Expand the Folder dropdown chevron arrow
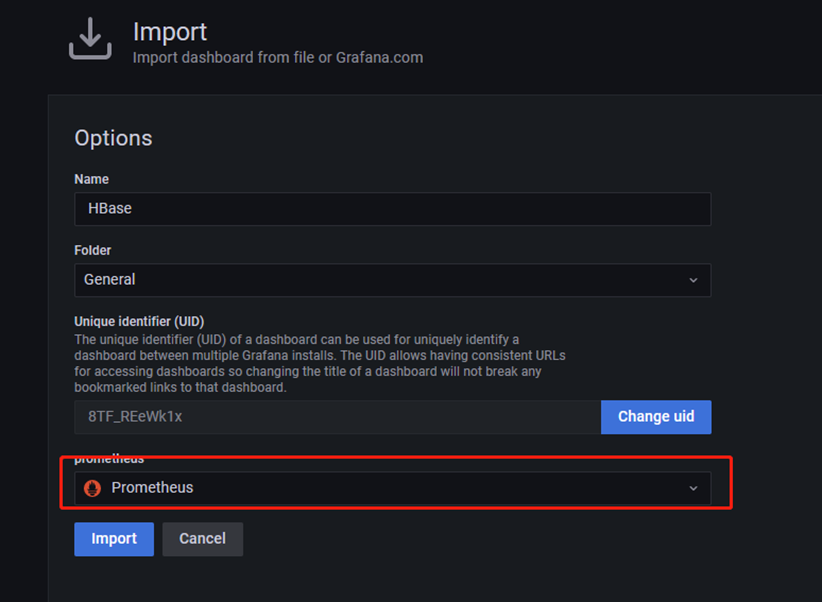822x602 pixels. coord(693,281)
